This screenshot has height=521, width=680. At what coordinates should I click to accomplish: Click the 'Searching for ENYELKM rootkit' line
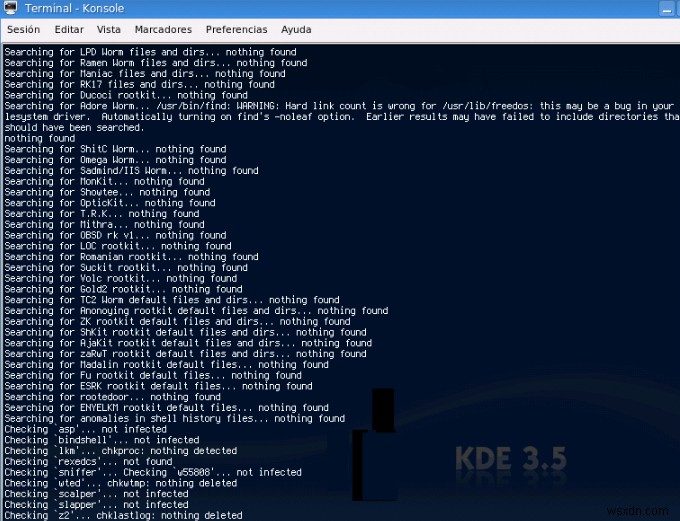point(167,408)
